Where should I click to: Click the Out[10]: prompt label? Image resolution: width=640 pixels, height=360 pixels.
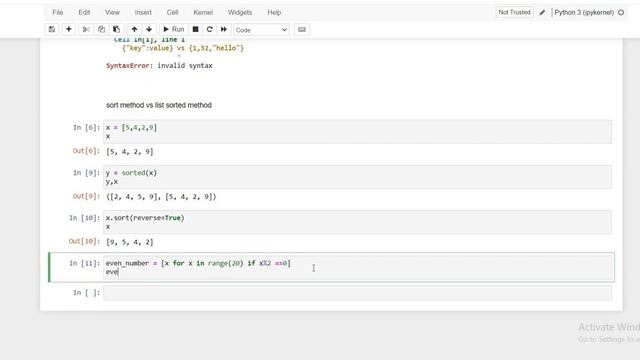(84, 241)
